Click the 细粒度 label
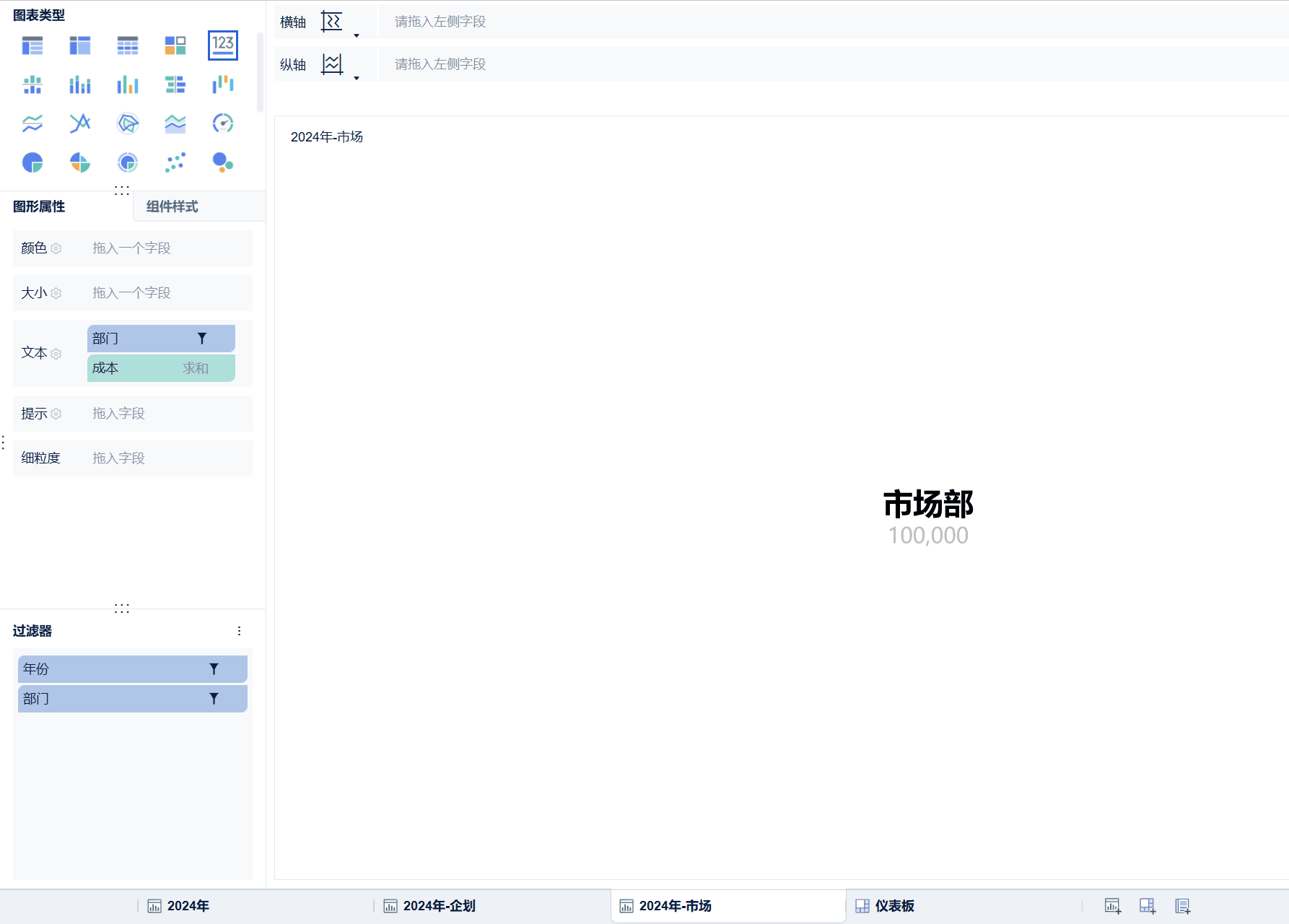 point(41,458)
